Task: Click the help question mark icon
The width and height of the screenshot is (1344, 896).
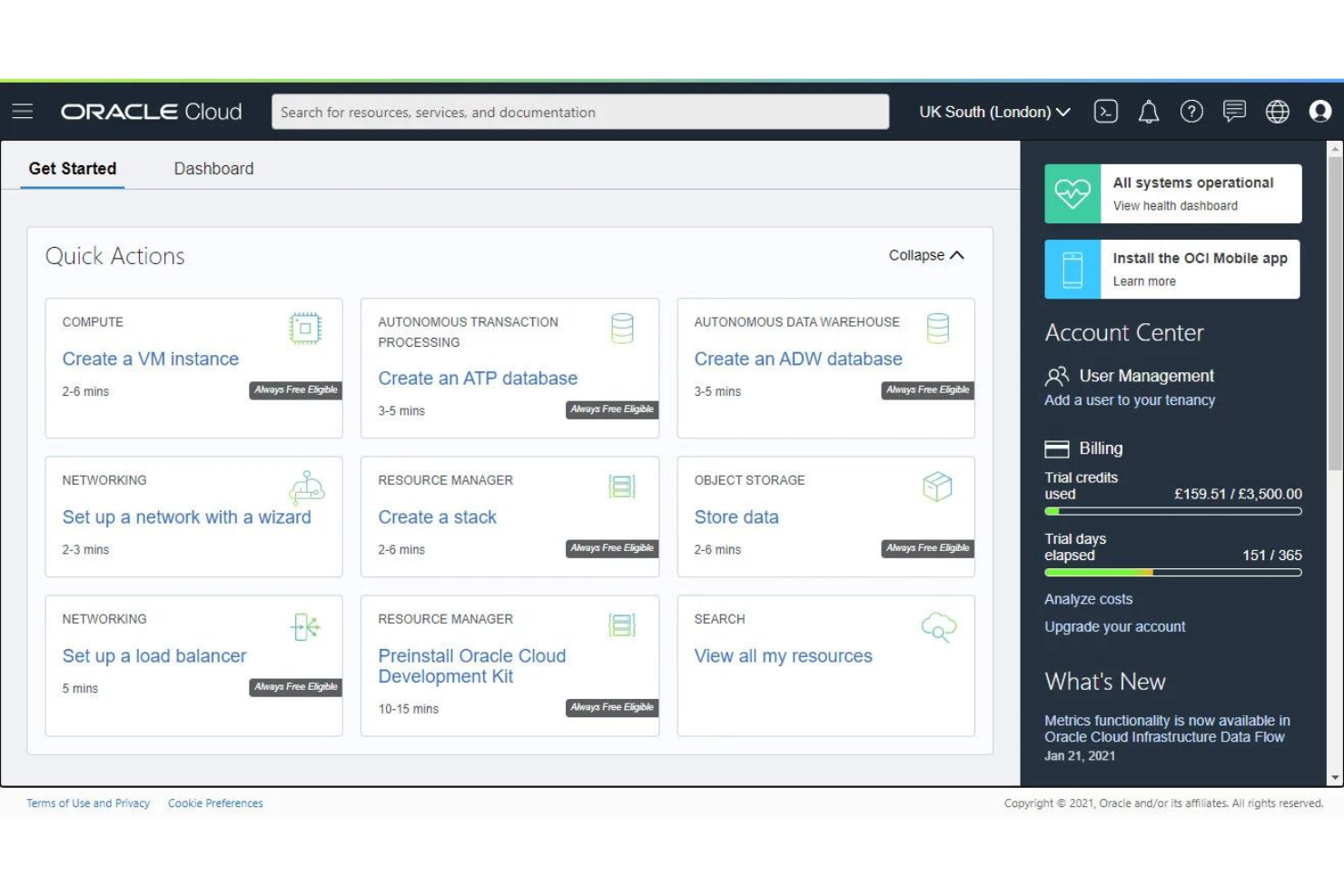Action: tap(1191, 111)
